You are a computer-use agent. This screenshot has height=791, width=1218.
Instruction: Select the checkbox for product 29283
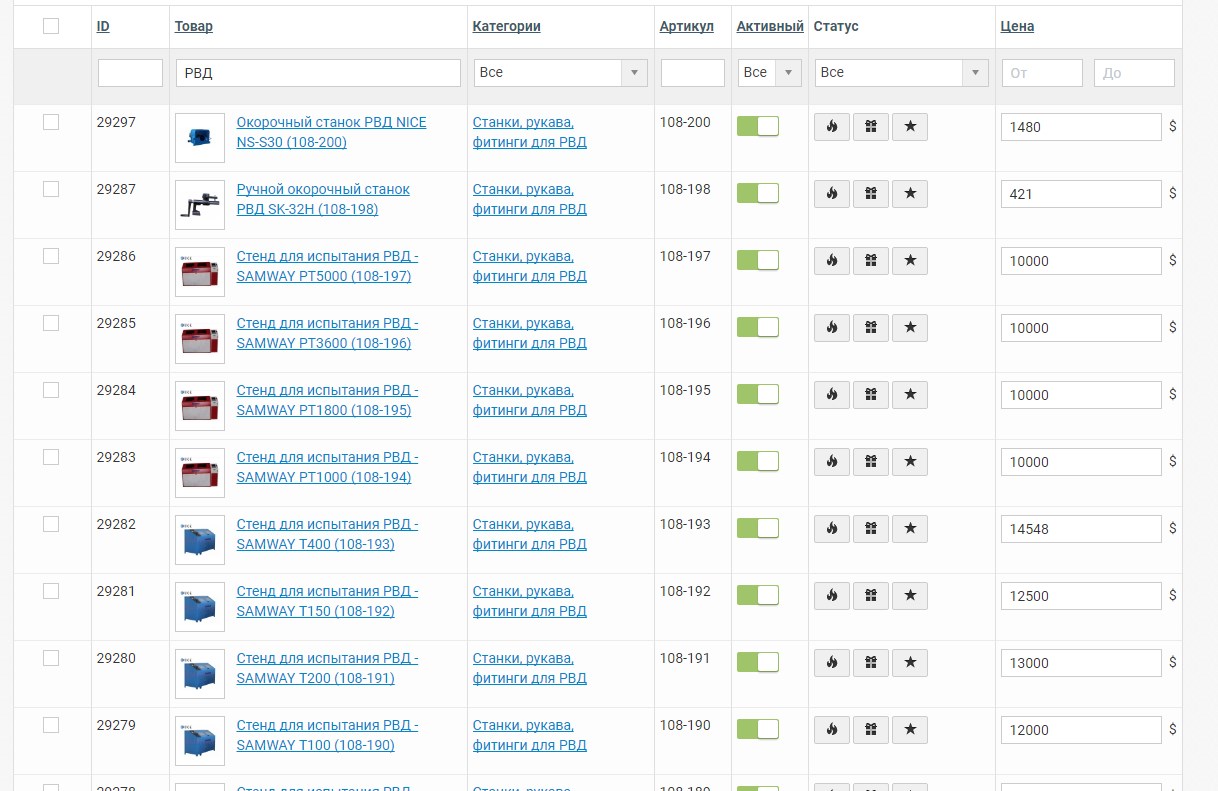[51, 457]
